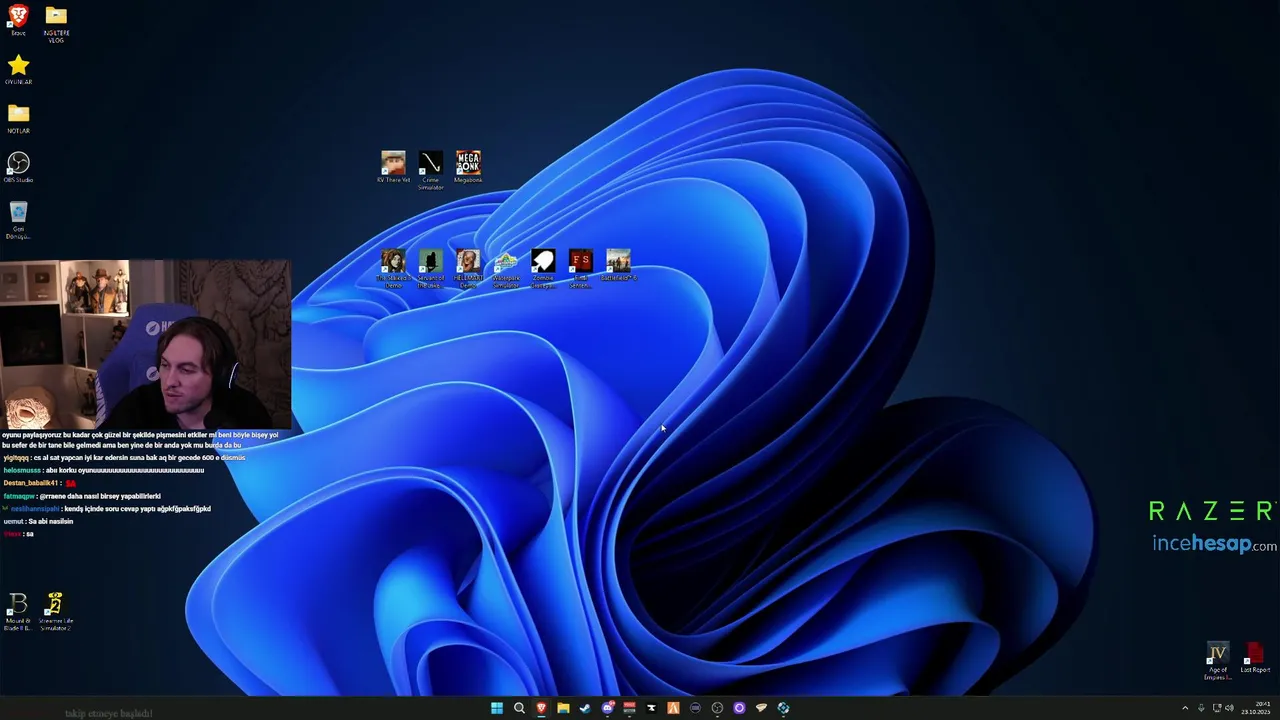This screenshot has width=1280, height=720.
Task: Select the Crime Simulator desktop shortcut
Action: tap(430, 170)
